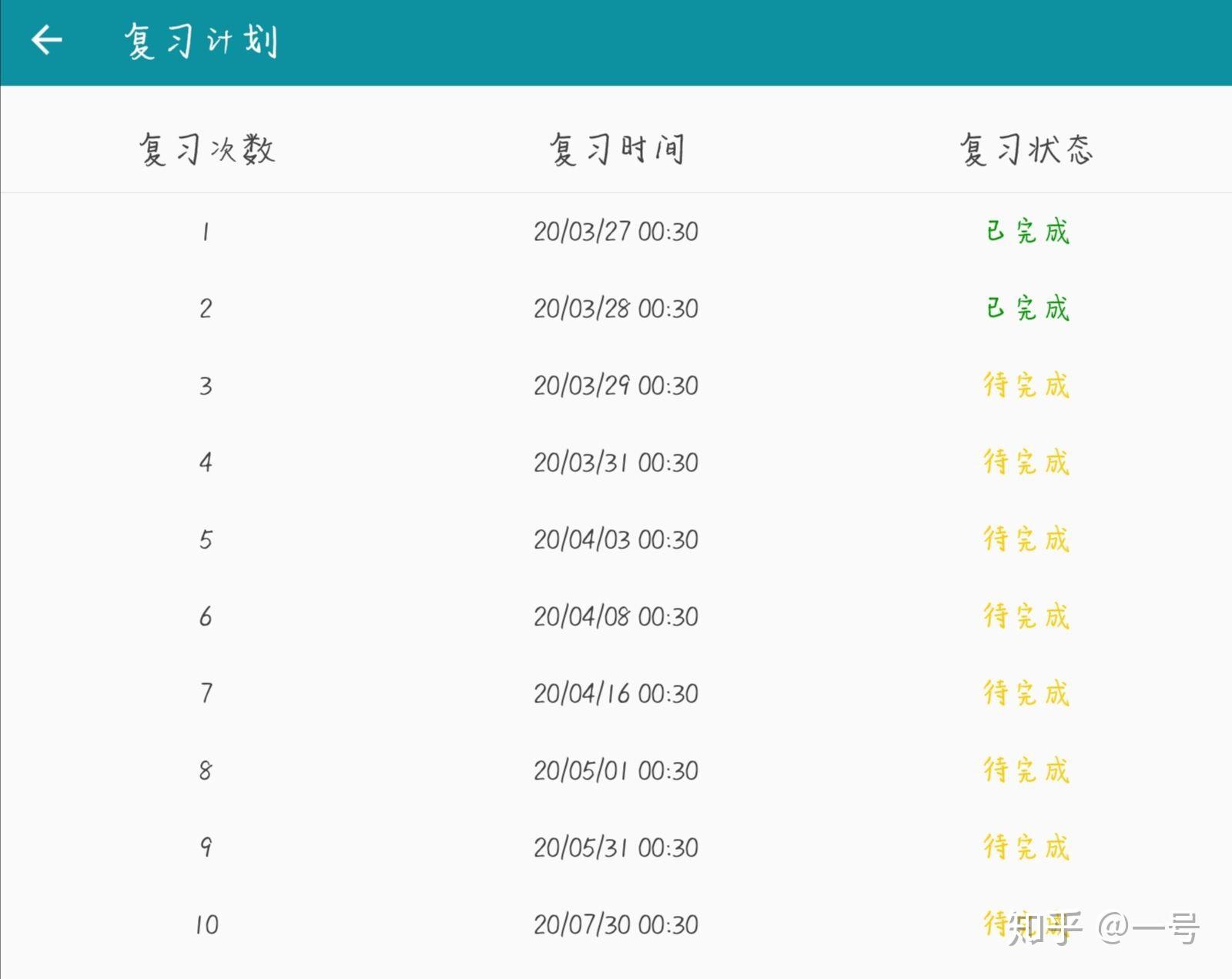Select review time 20/07/30 00:30

[x=616, y=924]
